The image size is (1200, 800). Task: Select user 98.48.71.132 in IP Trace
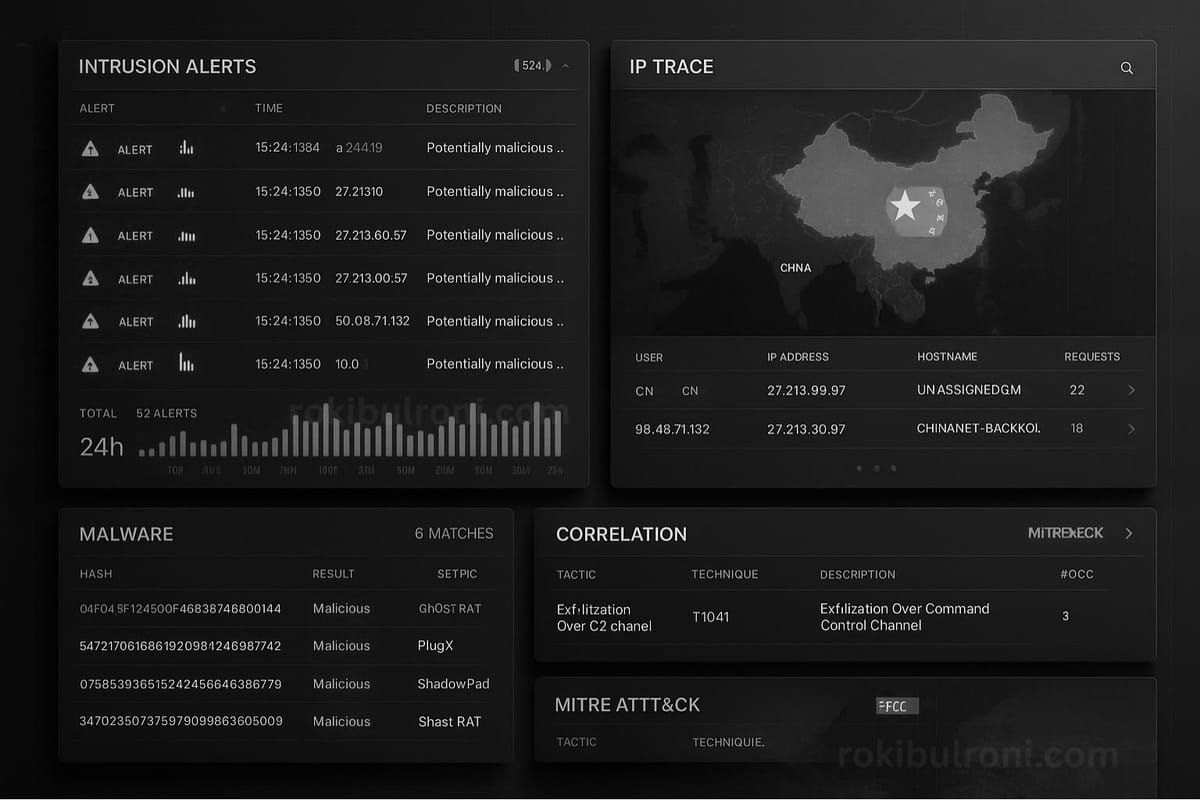pyautogui.click(x=672, y=428)
